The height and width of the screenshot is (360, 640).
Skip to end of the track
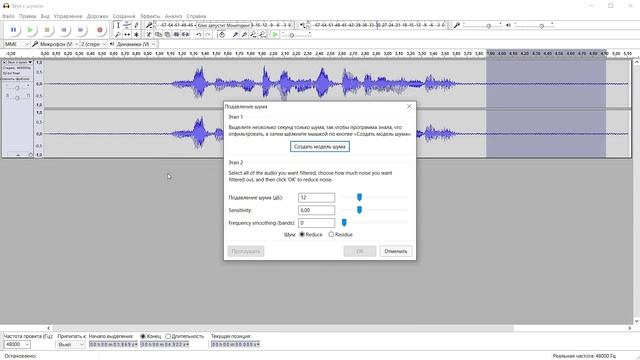(x=80, y=30)
